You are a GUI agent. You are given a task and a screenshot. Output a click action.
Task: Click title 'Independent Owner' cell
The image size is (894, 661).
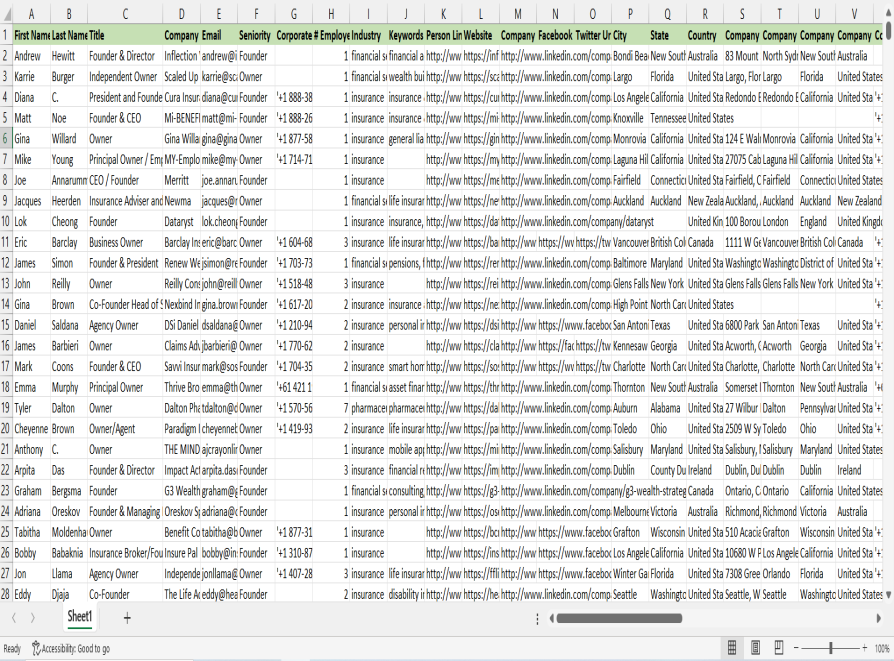(125, 76)
